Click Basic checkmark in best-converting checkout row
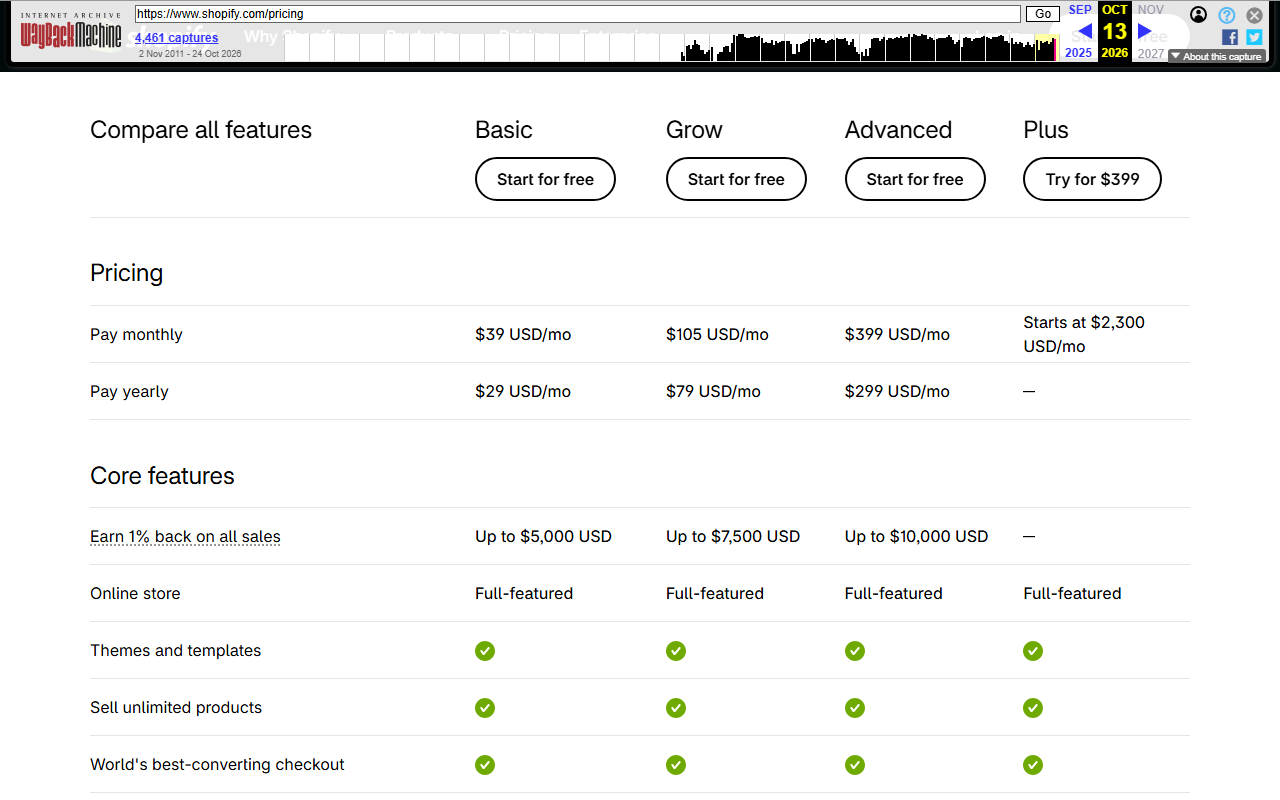 click(x=485, y=765)
